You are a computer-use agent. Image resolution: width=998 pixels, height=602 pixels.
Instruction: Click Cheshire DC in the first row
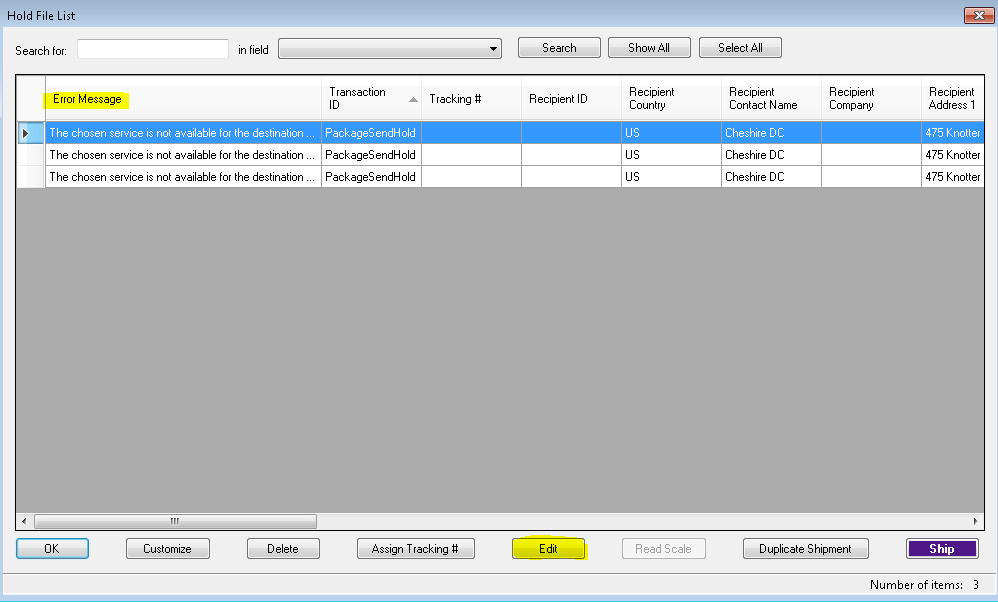point(771,133)
